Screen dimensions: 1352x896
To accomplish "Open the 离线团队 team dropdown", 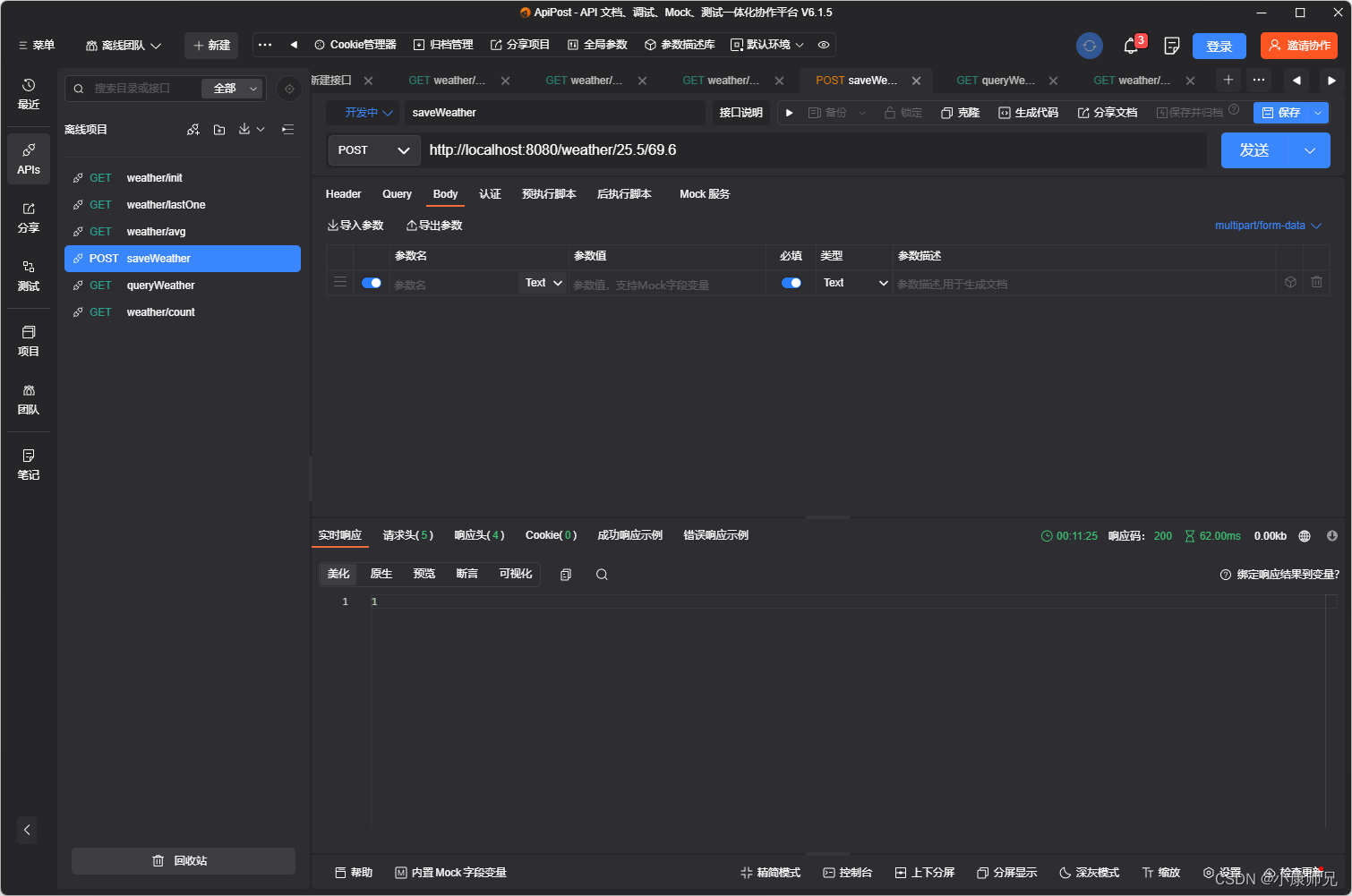I will pyautogui.click(x=124, y=45).
